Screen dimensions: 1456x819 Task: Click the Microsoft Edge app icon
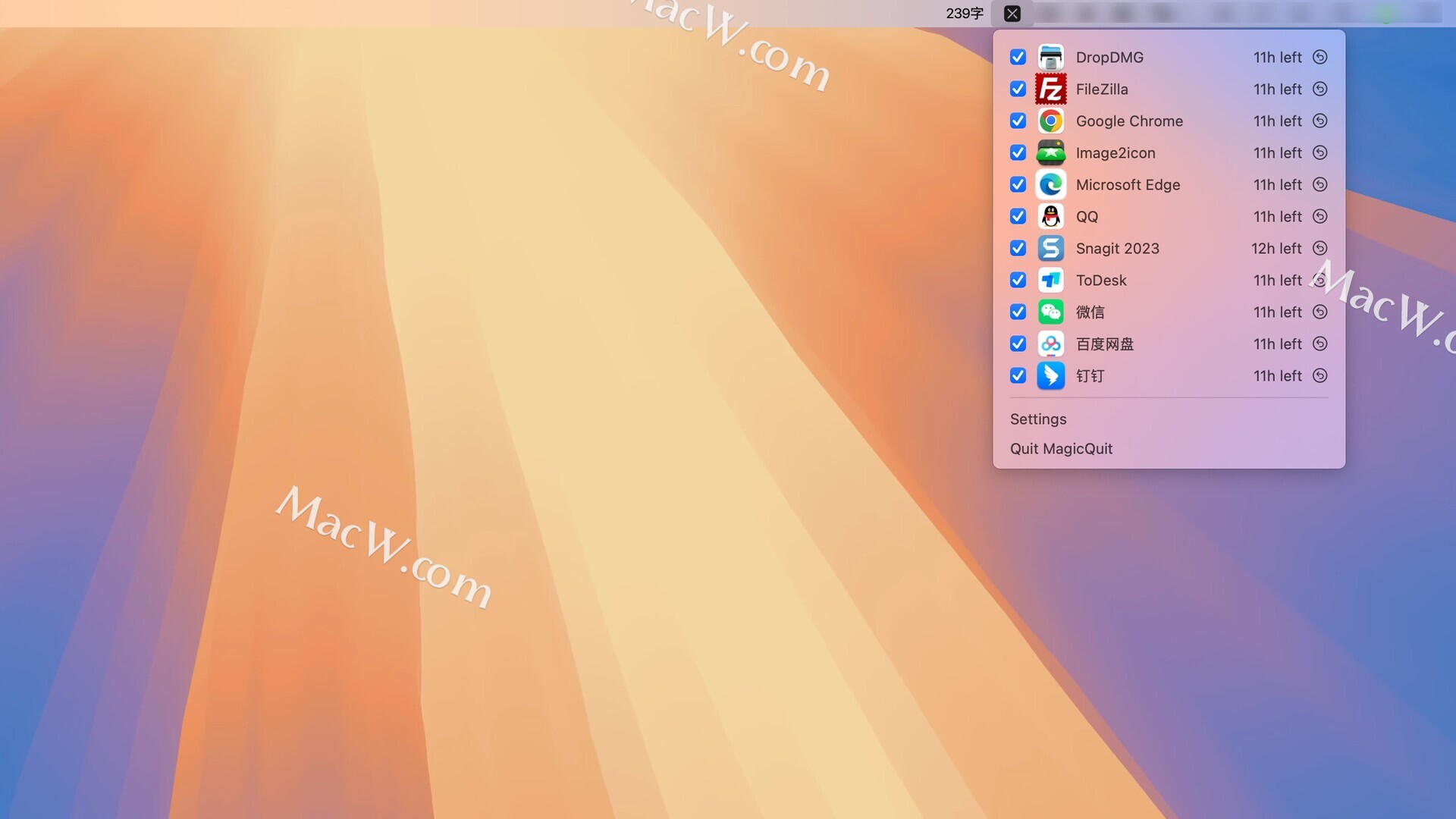[x=1050, y=184]
